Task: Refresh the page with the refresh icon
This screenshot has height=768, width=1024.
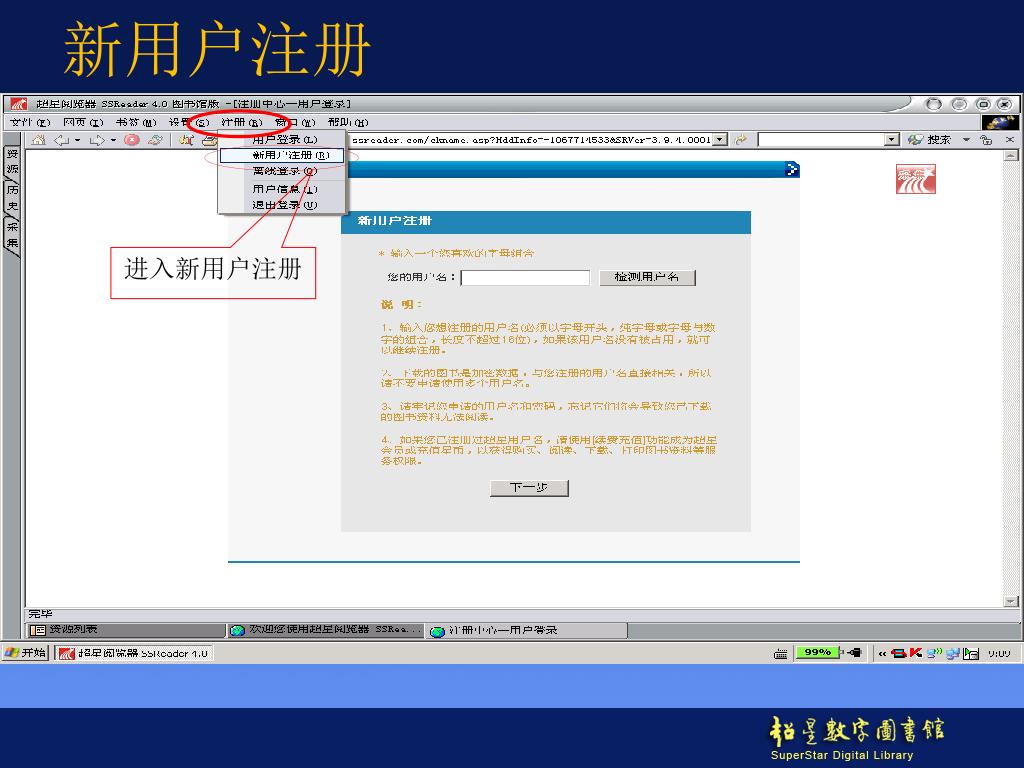Action: click(x=155, y=140)
